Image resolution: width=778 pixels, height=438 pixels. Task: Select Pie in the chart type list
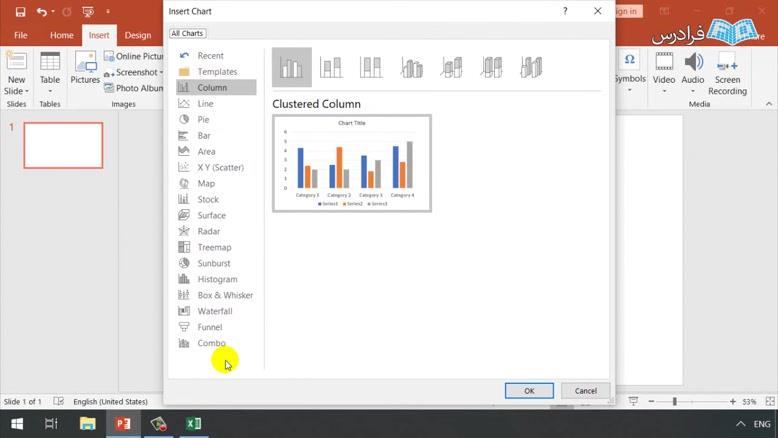click(203, 120)
